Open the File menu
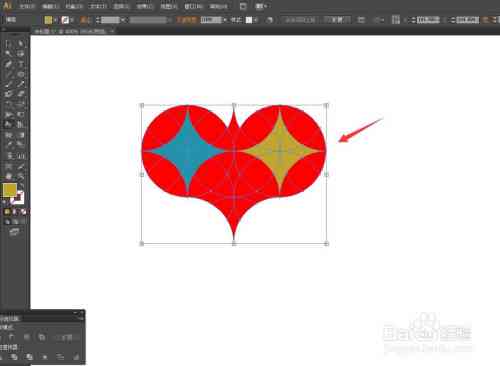500x366 pixels. tap(26, 6)
